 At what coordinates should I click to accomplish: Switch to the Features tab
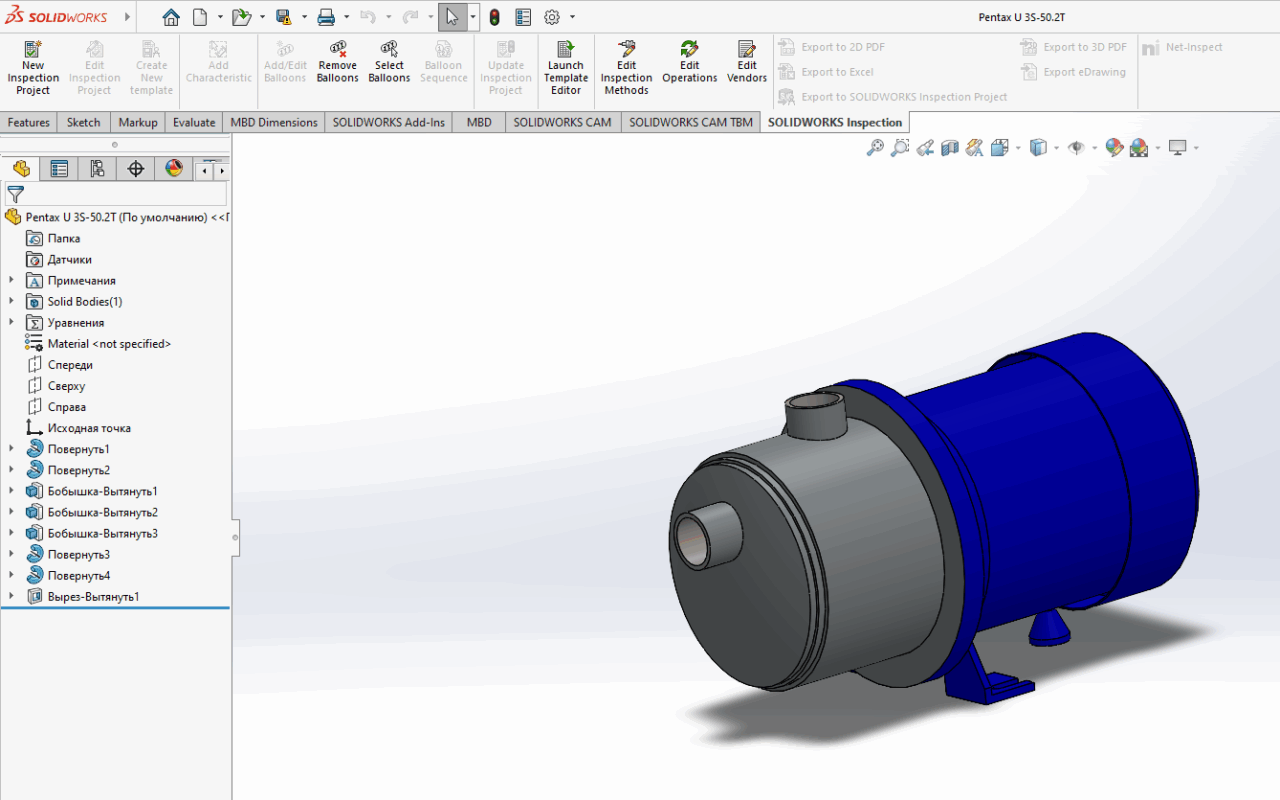(29, 122)
